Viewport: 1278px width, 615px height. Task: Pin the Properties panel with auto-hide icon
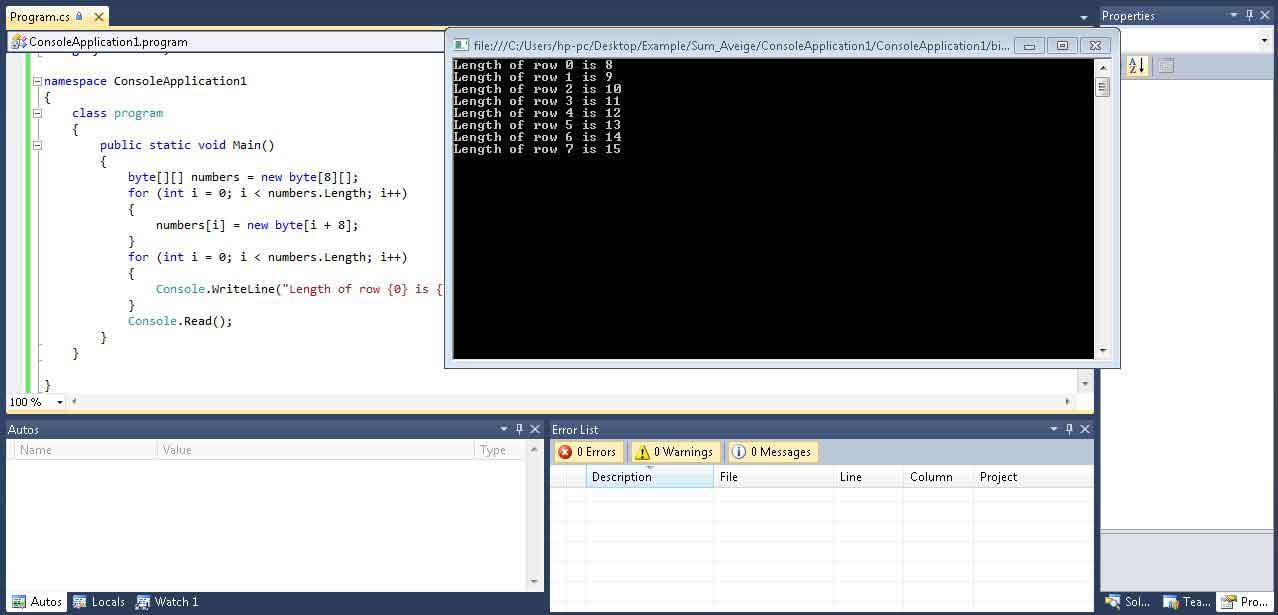coord(1250,15)
